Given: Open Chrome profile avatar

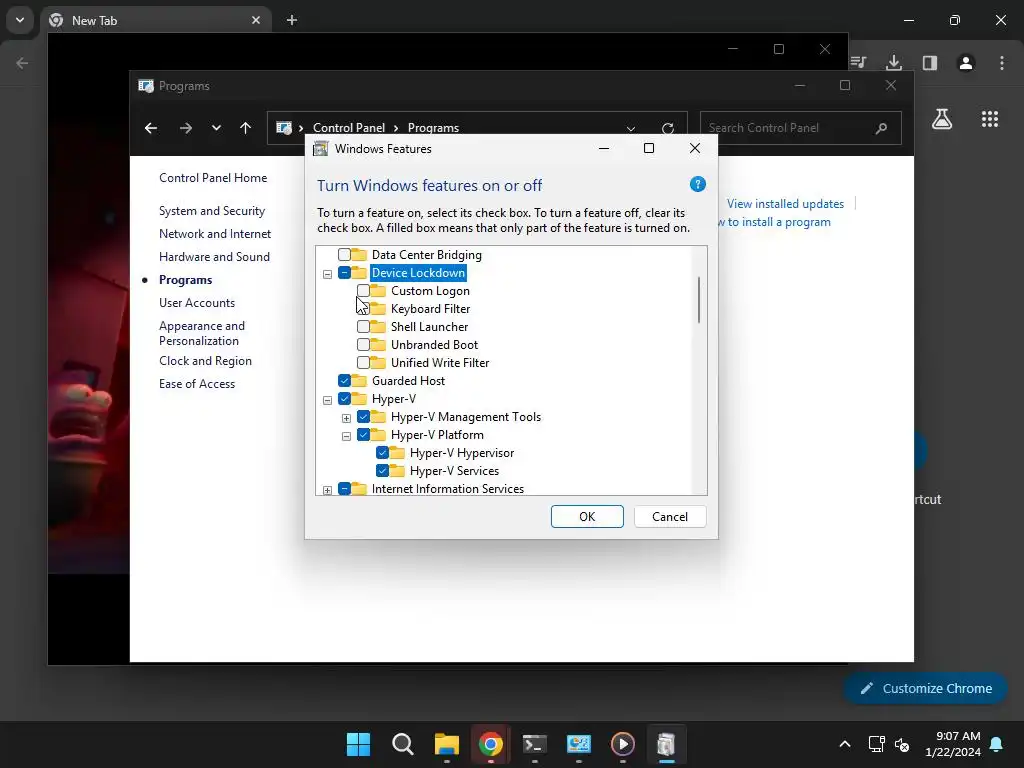Looking at the screenshot, I should coord(966,63).
